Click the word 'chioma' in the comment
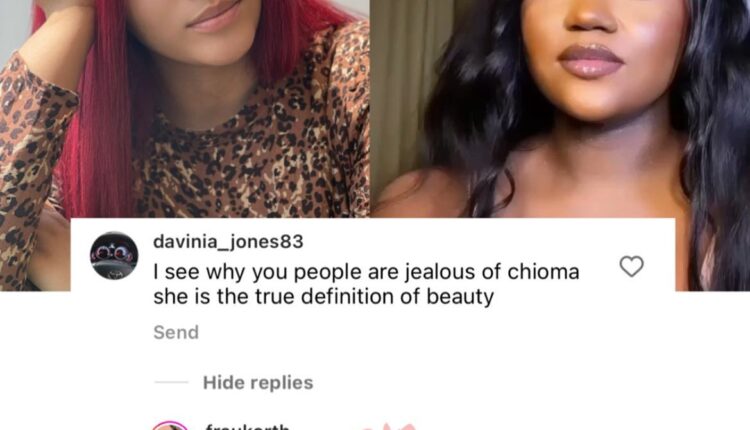The width and height of the screenshot is (750, 430). 543,272
